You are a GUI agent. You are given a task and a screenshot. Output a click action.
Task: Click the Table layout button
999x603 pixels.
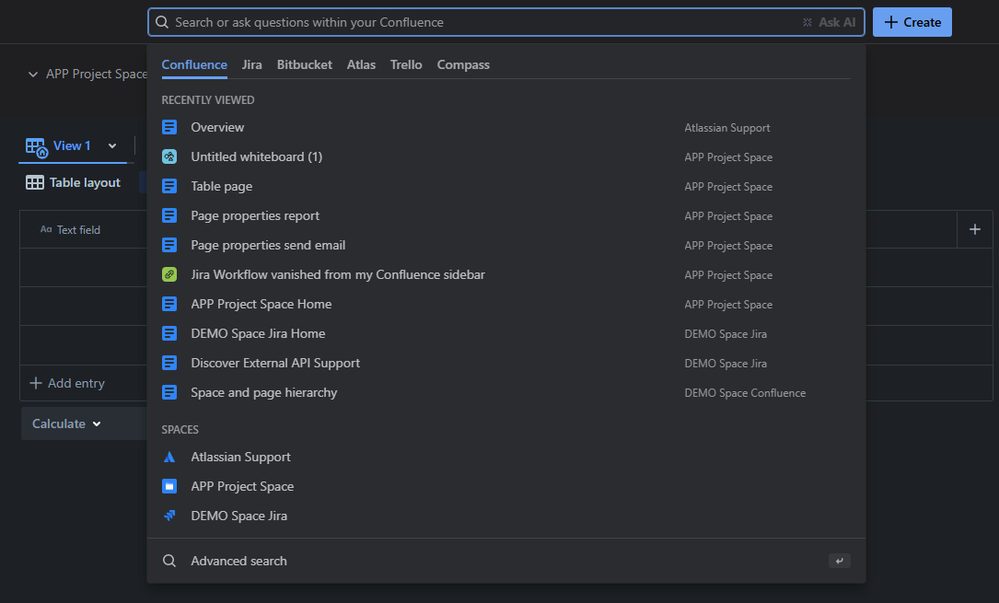click(73, 183)
